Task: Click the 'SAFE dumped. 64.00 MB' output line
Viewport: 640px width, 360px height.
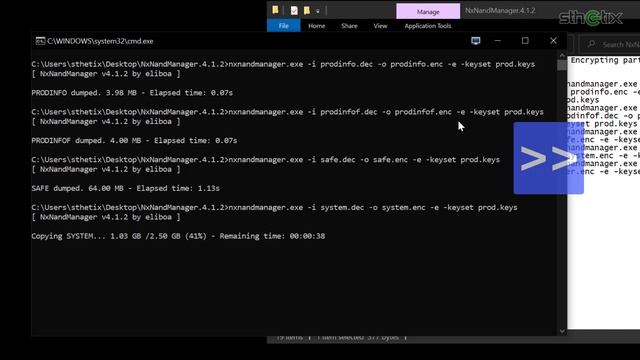Action: click(x=125, y=188)
